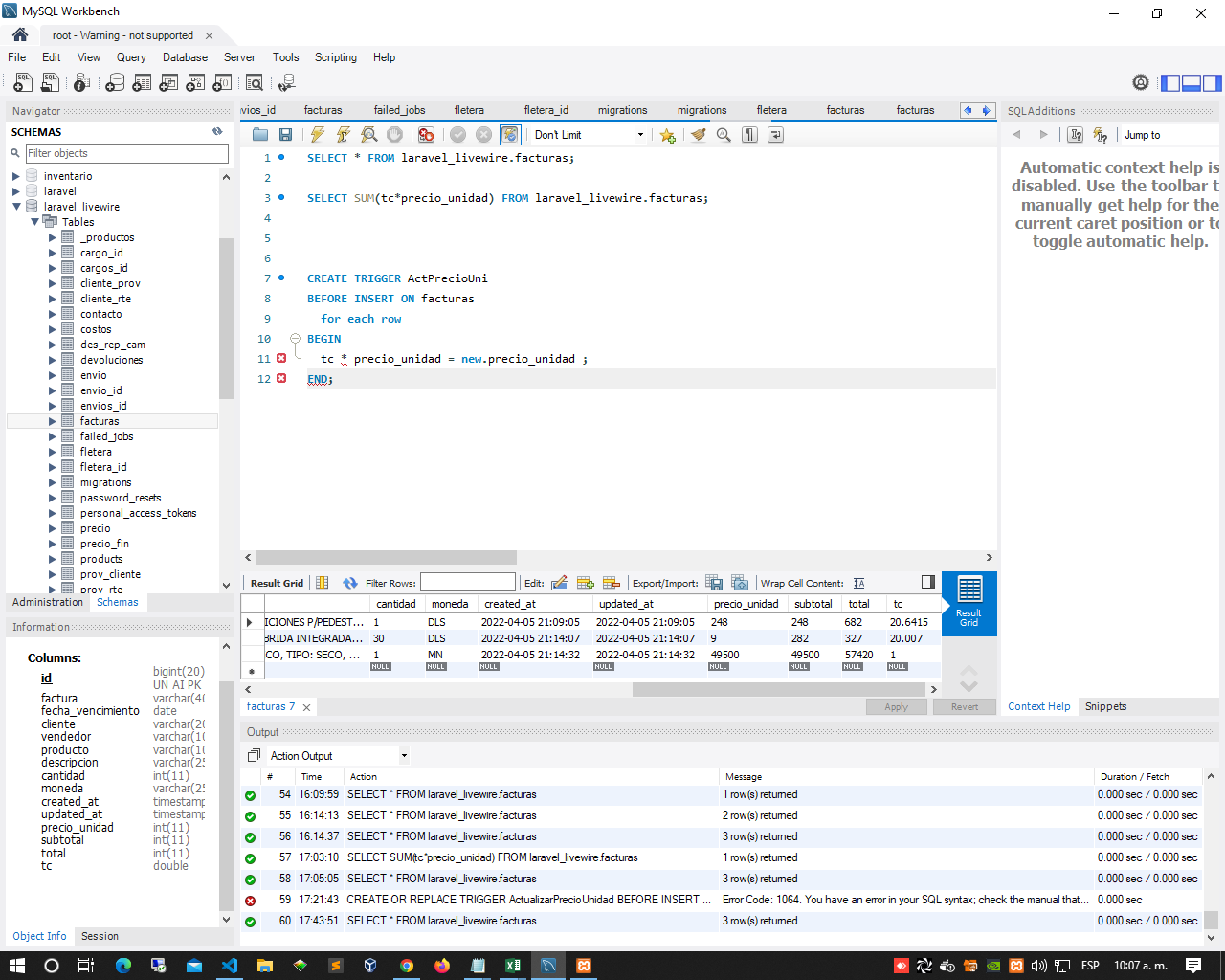Screen dimensions: 1225x980
Task: Toggle right SQL Additions sidebar
Action: point(1213,83)
